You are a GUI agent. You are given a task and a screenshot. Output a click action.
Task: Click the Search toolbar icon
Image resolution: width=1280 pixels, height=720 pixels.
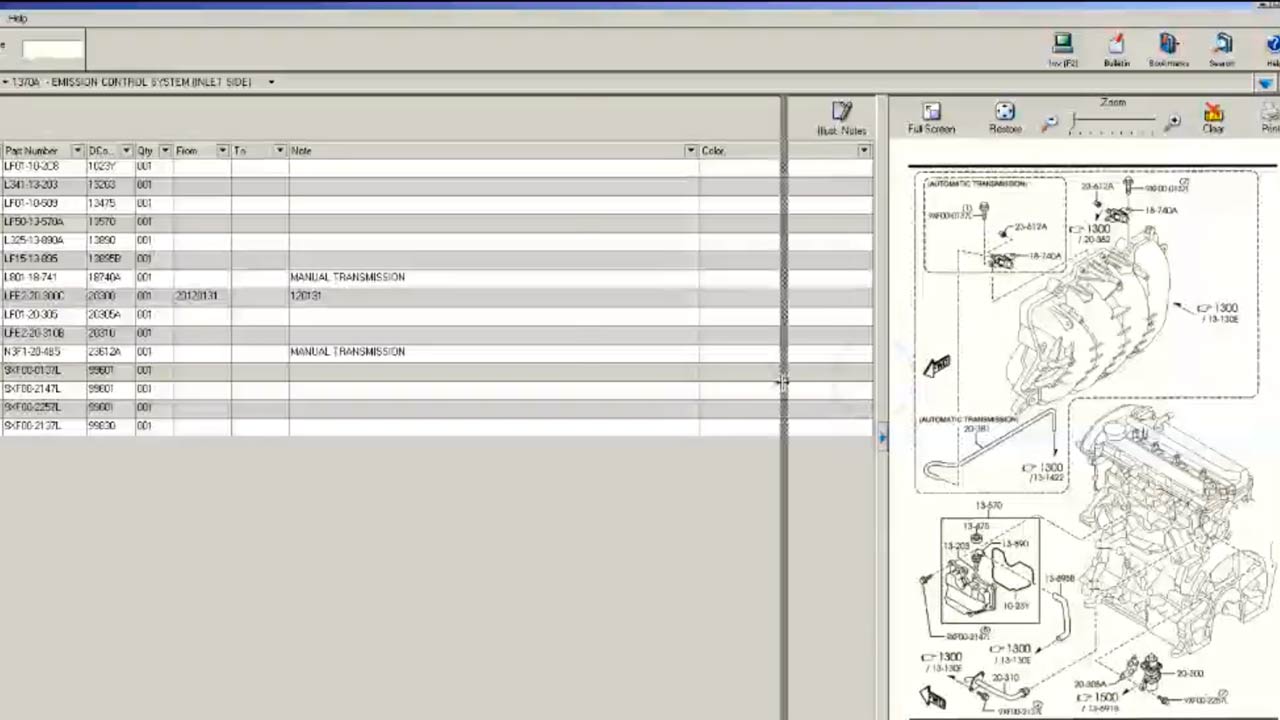1222,49
